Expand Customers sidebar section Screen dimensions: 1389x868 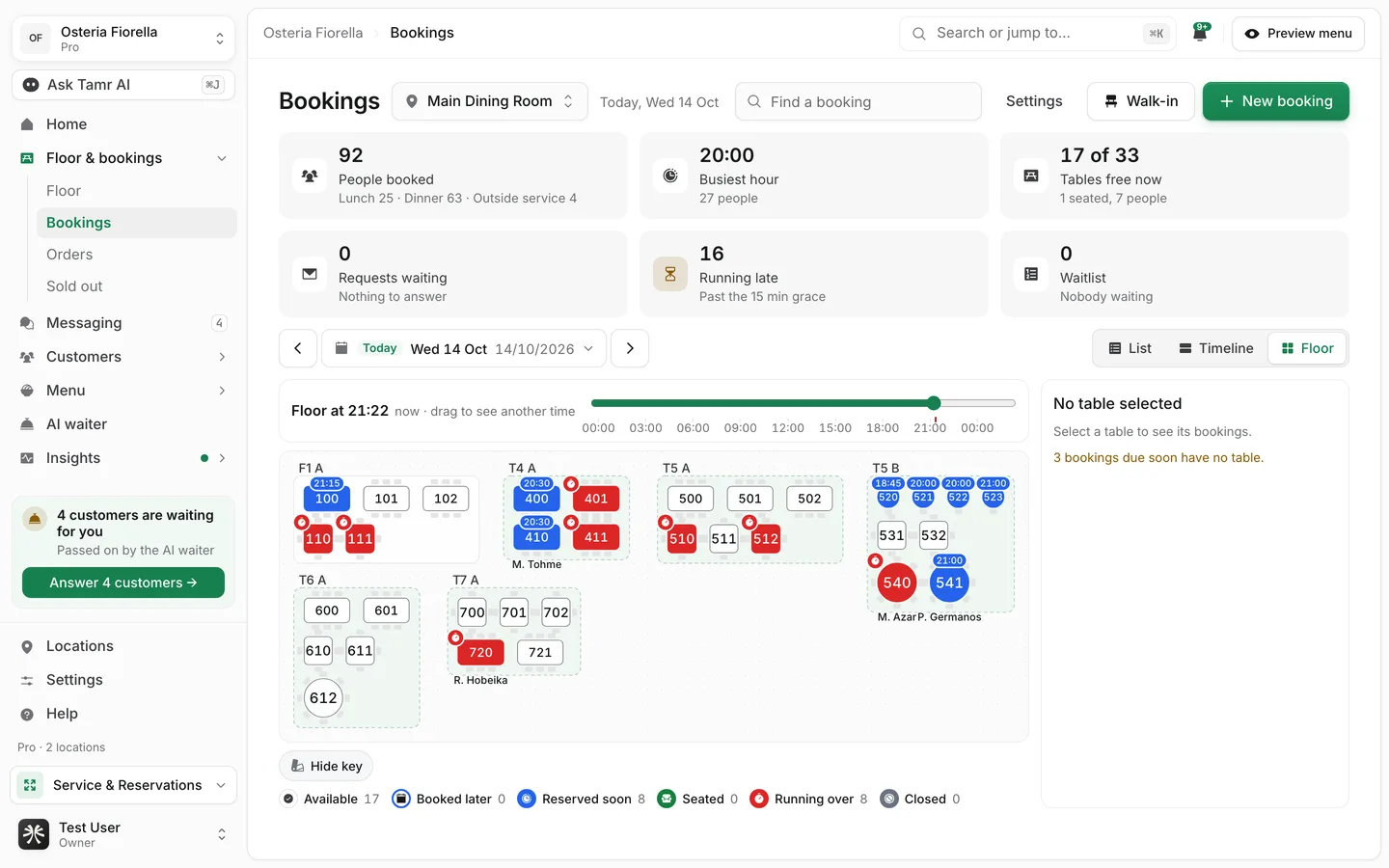point(222,357)
